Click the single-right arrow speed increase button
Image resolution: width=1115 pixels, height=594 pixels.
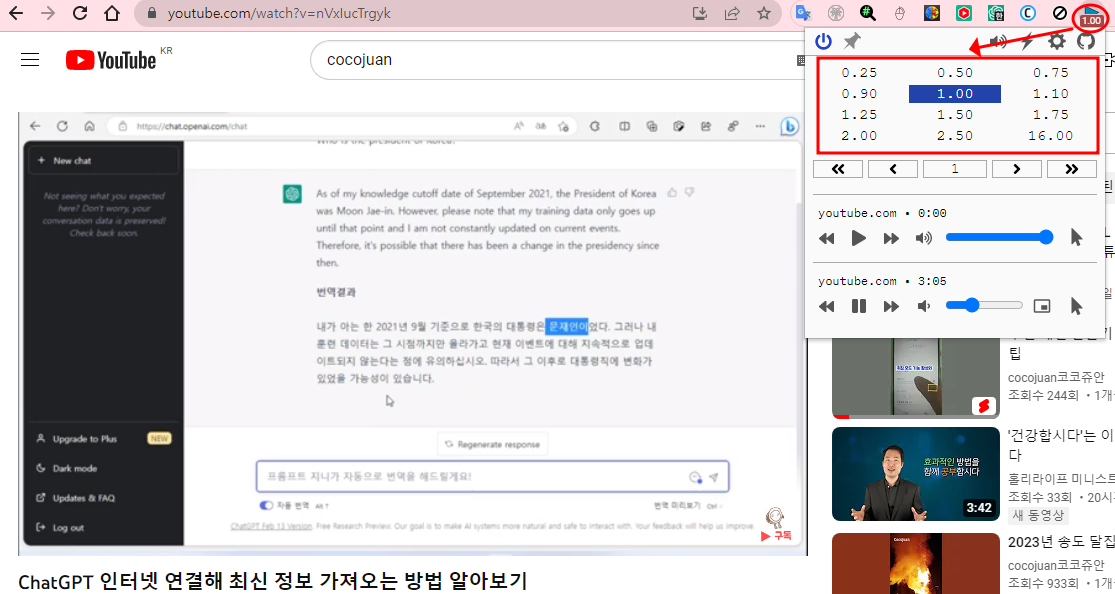1017,169
